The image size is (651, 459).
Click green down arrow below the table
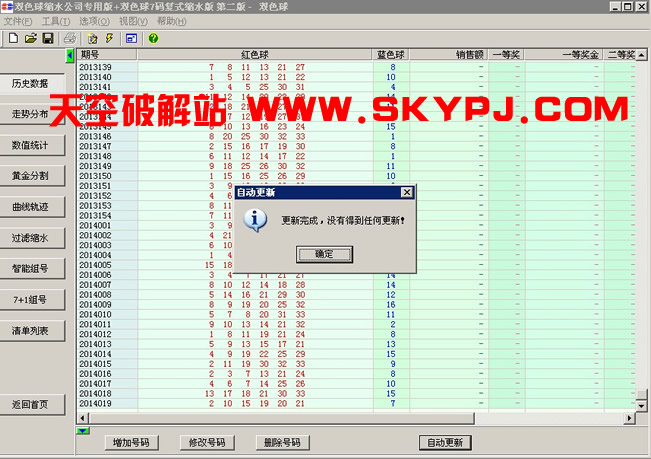pos(84,430)
